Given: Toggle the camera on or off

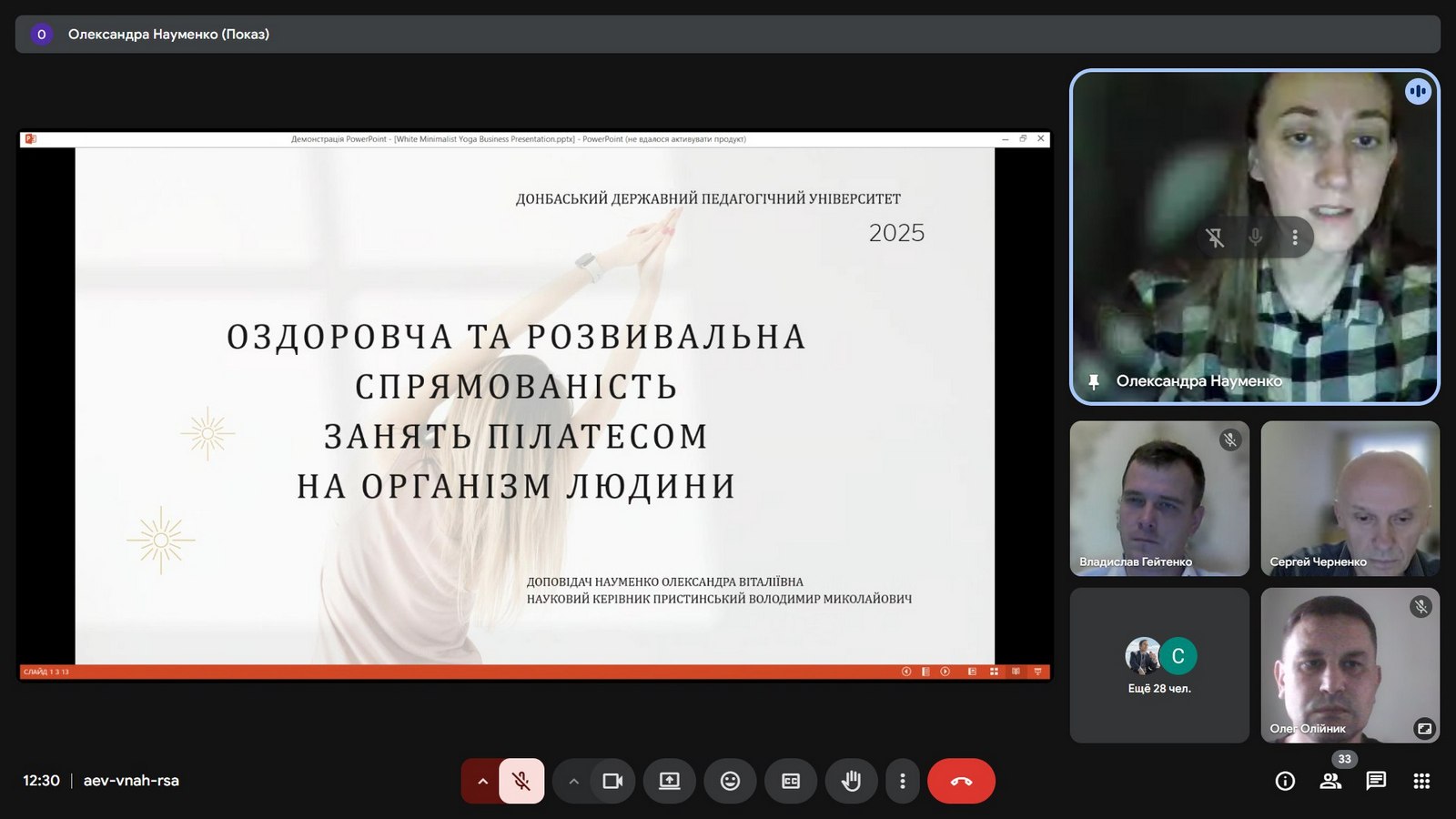Looking at the screenshot, I should click(612, 781).
